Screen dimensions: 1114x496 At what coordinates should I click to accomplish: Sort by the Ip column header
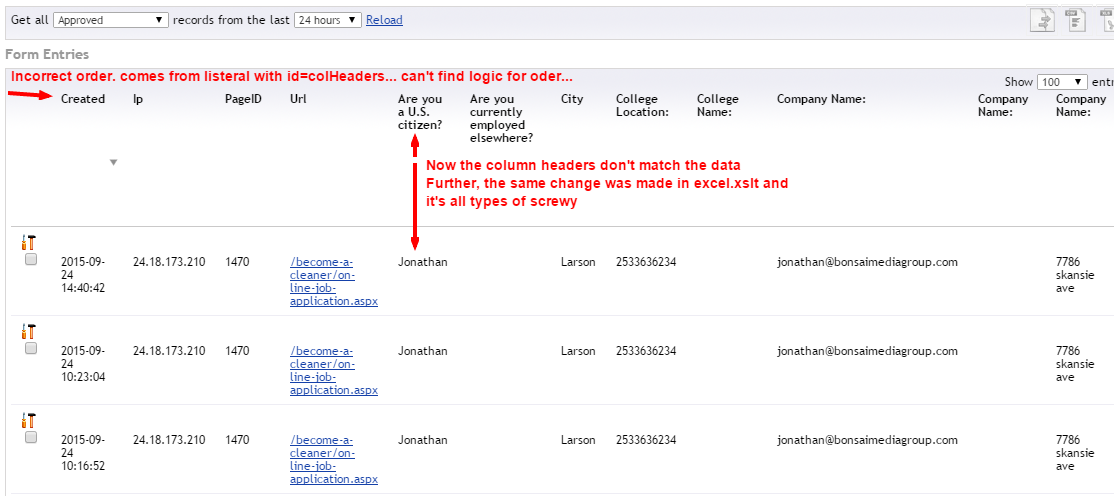138,99
